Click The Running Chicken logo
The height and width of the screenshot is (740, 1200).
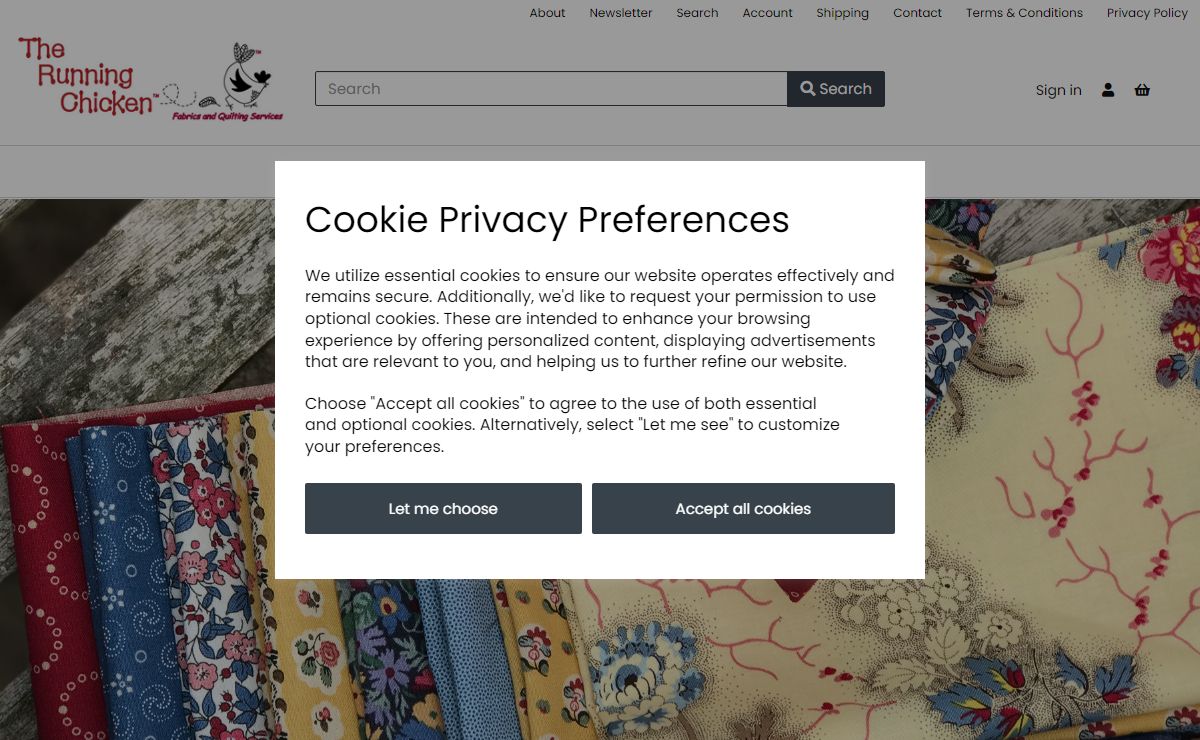(x=150, y=80)
